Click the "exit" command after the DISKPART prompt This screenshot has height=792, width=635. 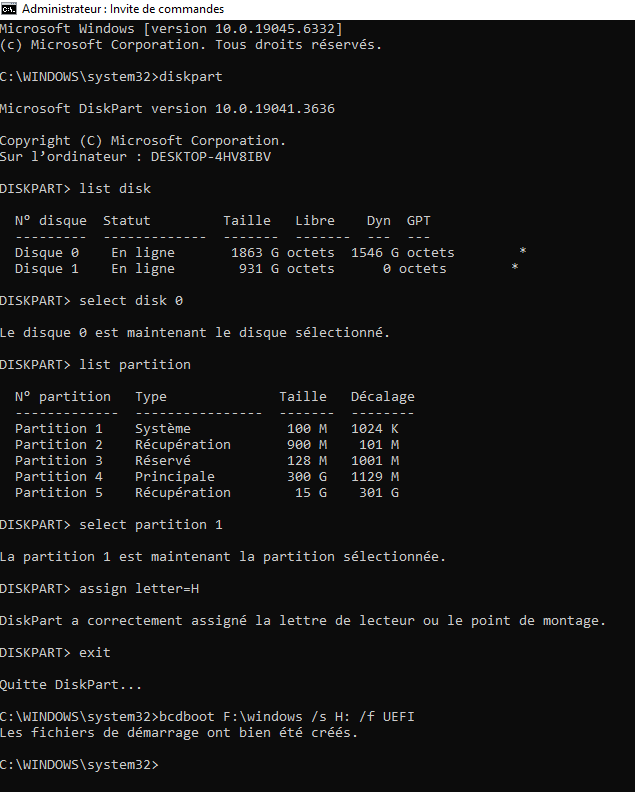[x=95, y=652]
